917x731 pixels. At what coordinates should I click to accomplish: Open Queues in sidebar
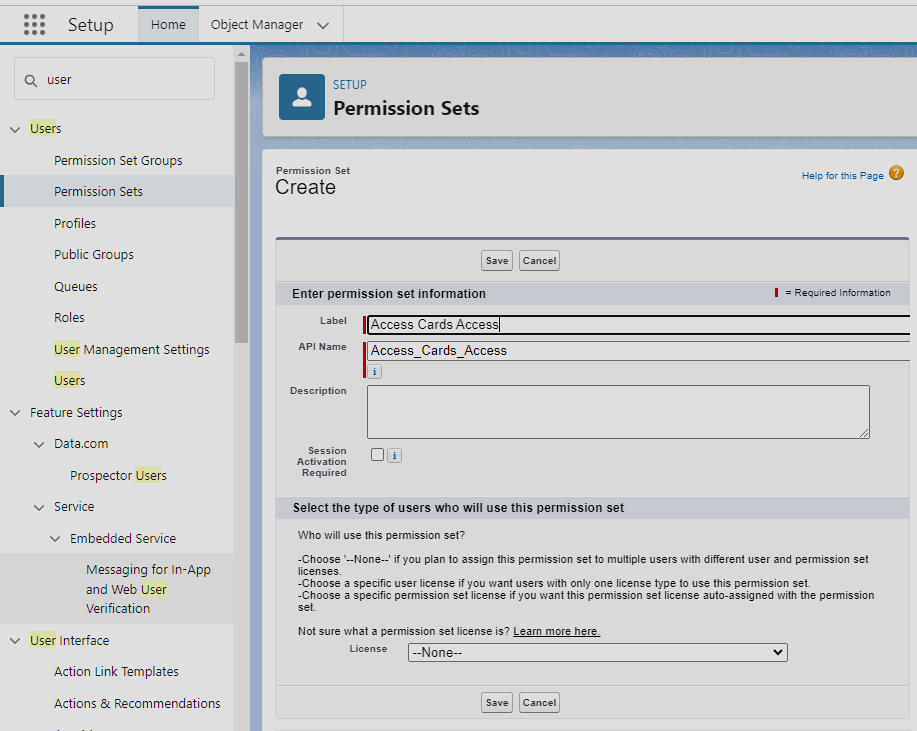[75, 287]
